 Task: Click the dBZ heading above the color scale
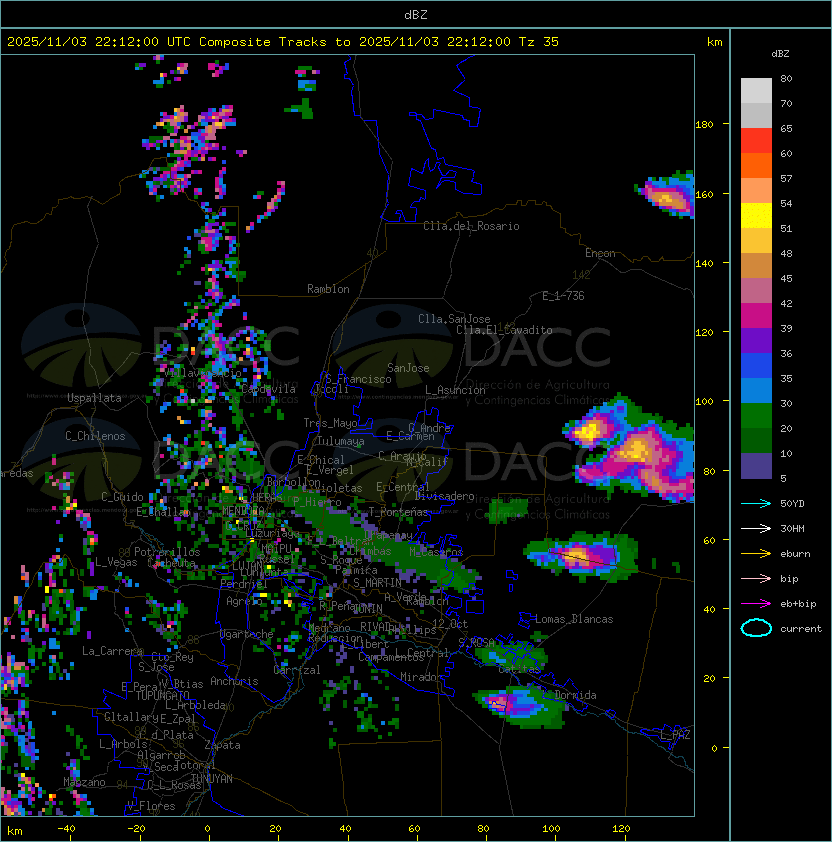(x=780, y=54)
